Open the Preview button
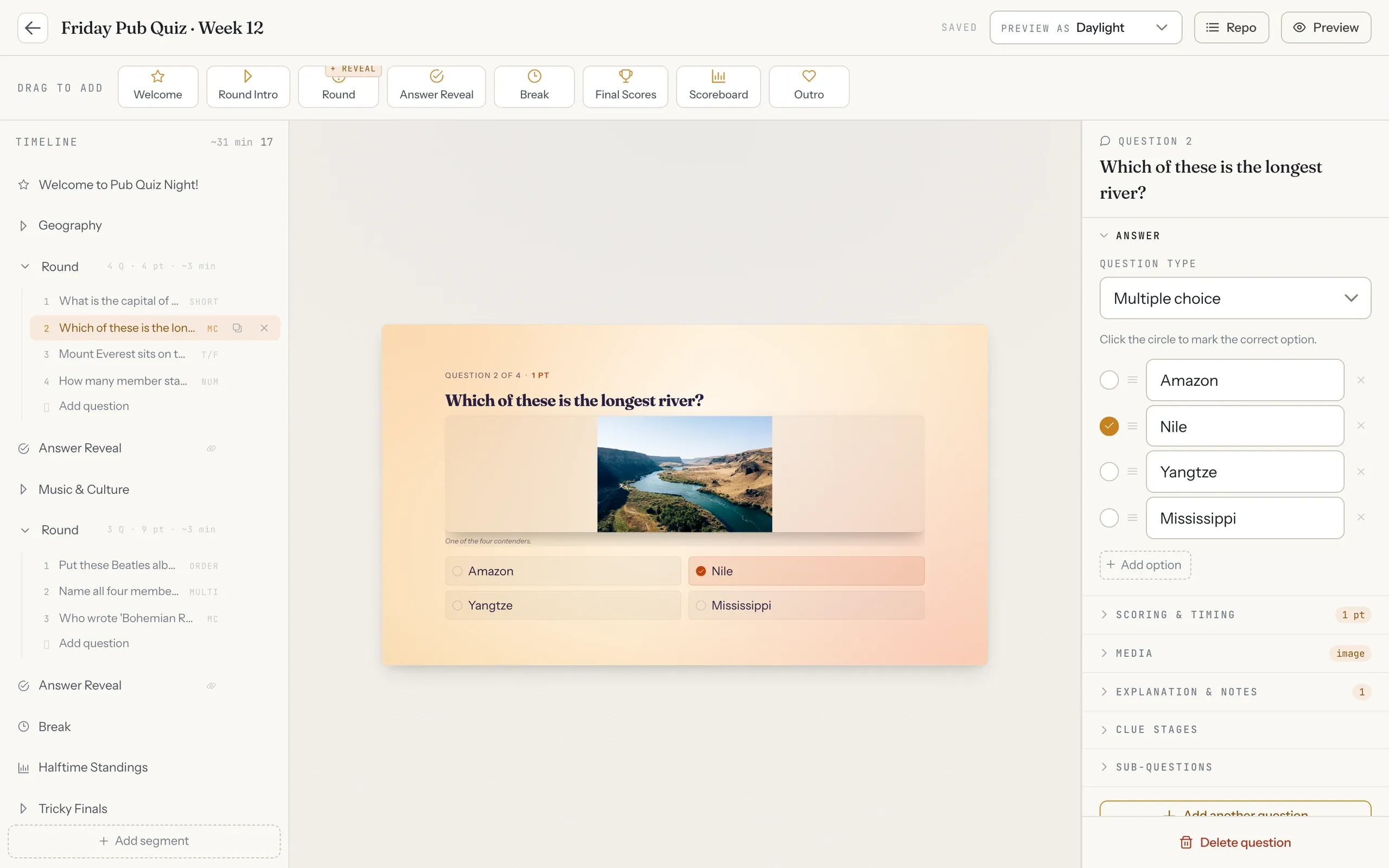The image size is (1389, 868). (x=1326, y=28)
